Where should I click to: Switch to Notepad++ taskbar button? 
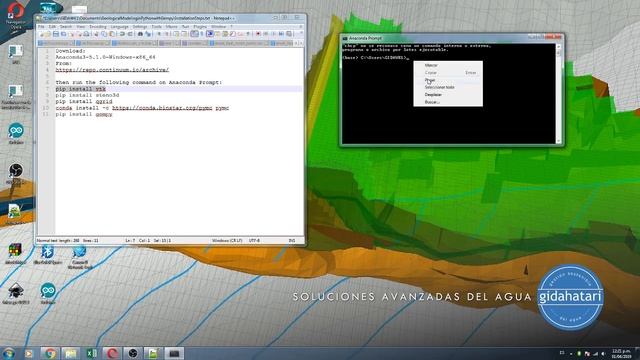coord(153,353)
